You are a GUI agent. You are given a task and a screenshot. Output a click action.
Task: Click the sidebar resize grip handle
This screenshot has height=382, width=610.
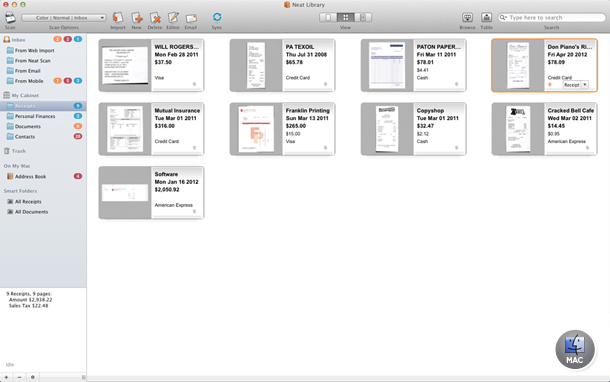[83, 377]
